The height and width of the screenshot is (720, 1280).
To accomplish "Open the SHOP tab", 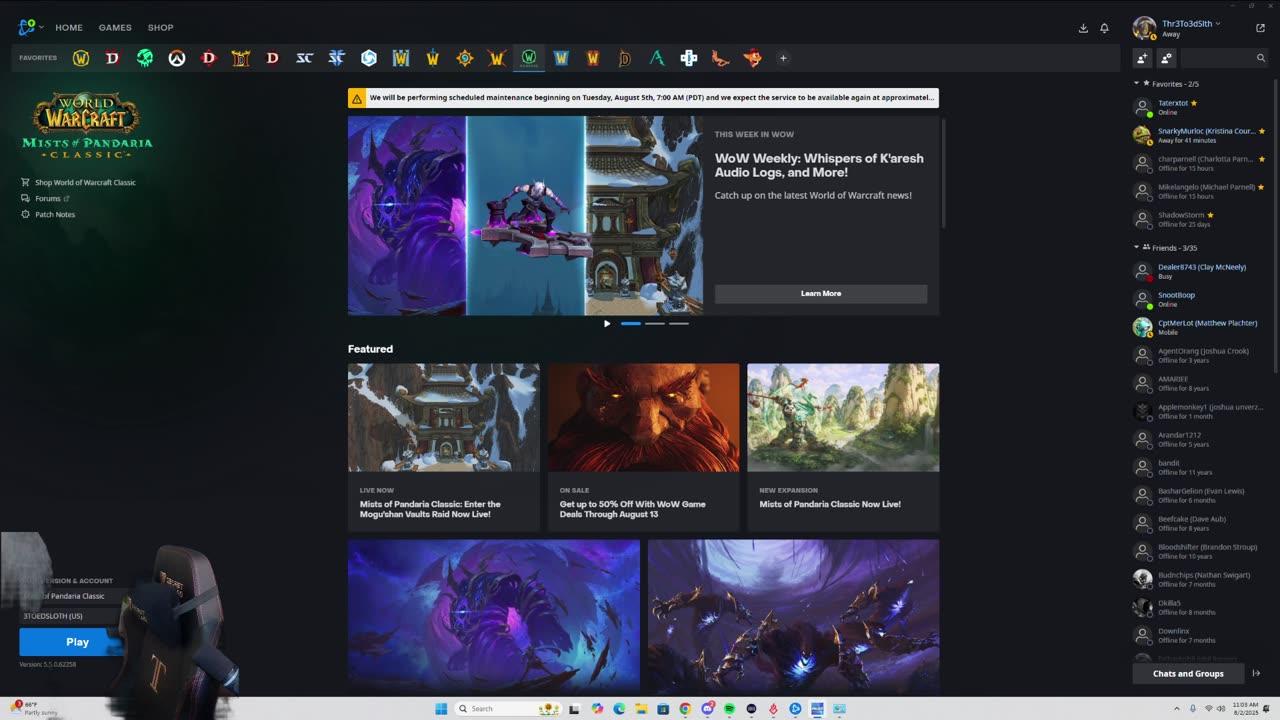I will click(160, 28).
